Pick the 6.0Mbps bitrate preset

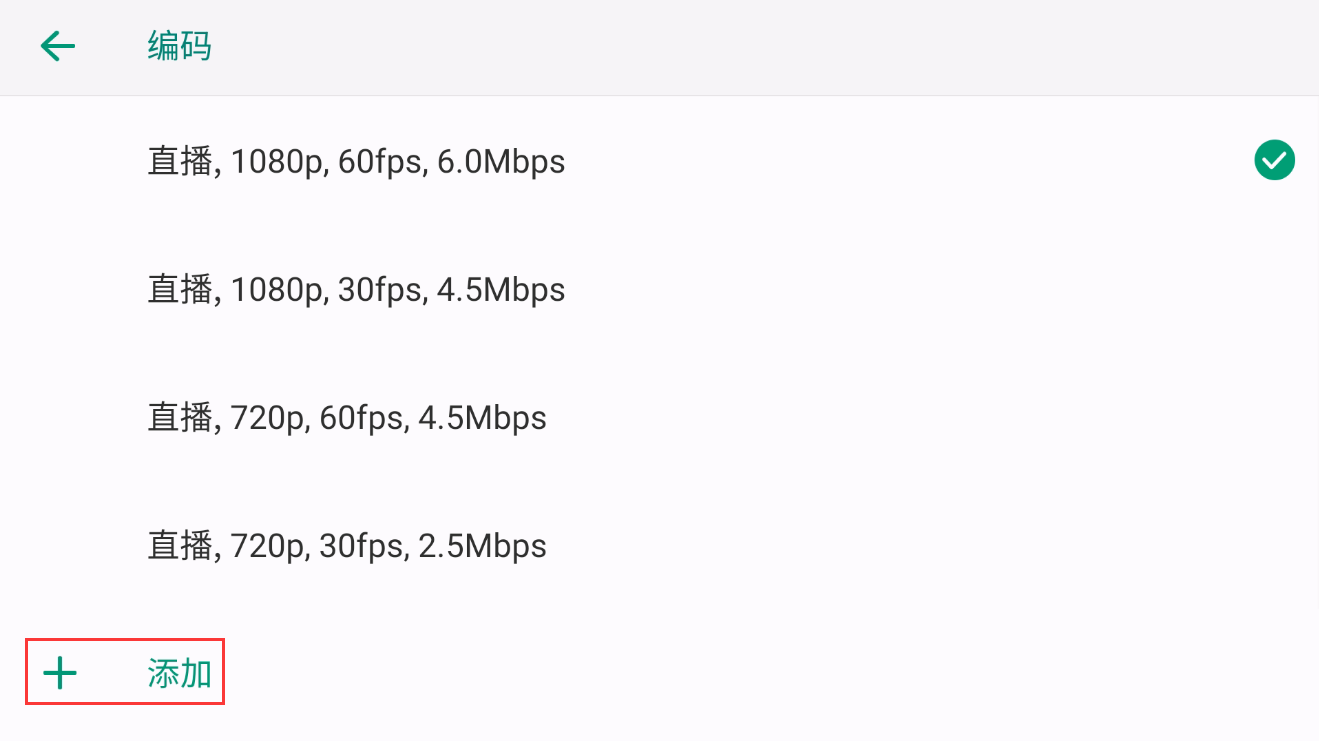click(x=659, y=161)
